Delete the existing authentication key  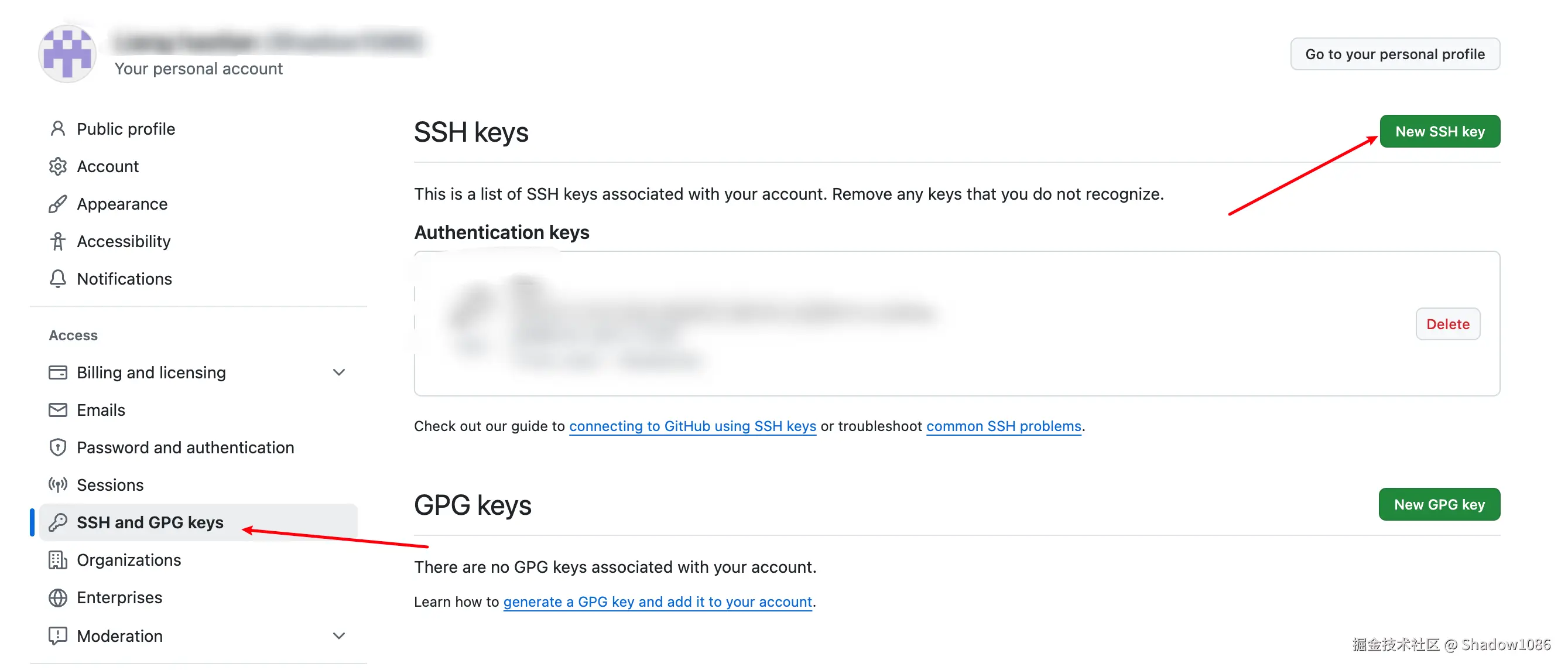[x=1447, y=323]
